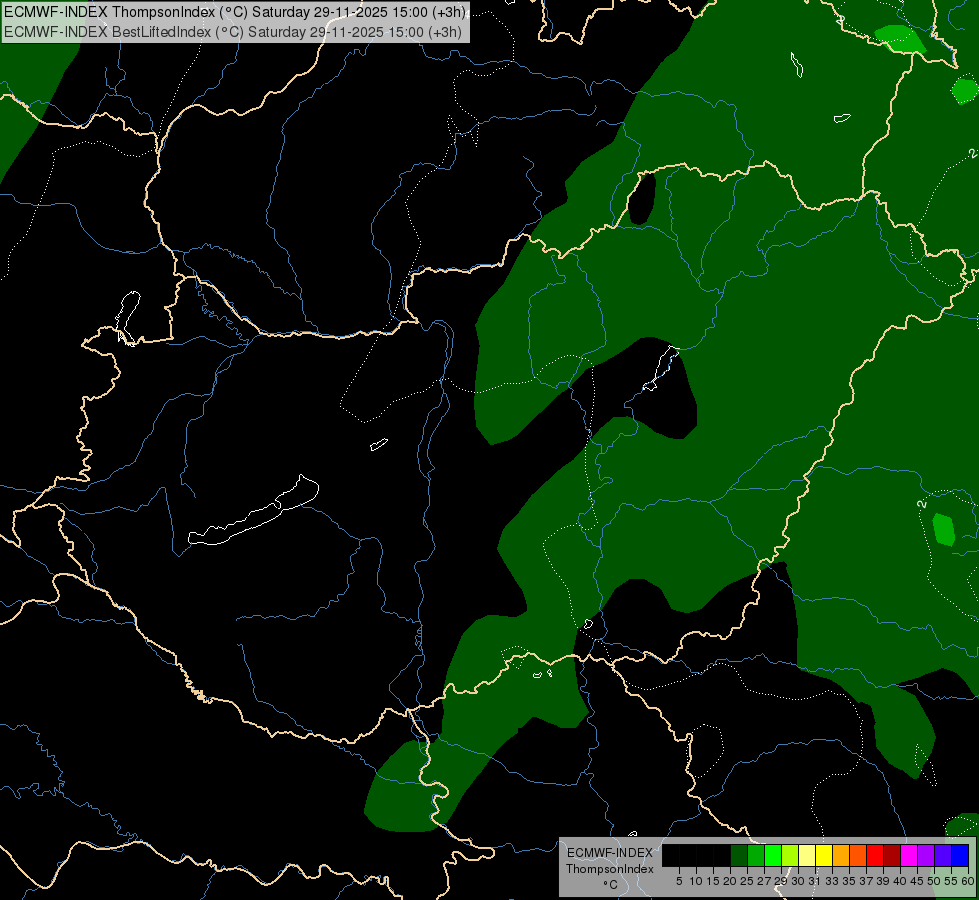Pick the dark green 20-25 legend swatch
This screenshot has width=979, height=900.
(x=739, y=855)
